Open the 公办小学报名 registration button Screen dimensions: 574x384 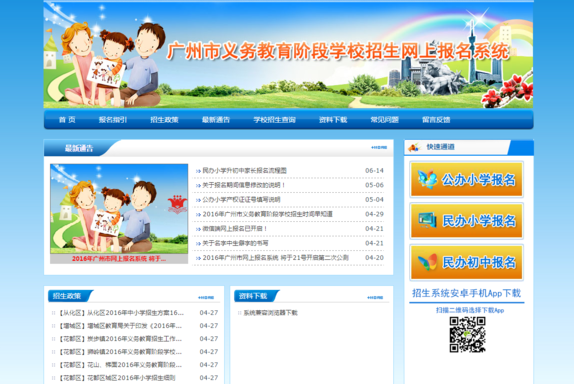[x=466, y=179]
